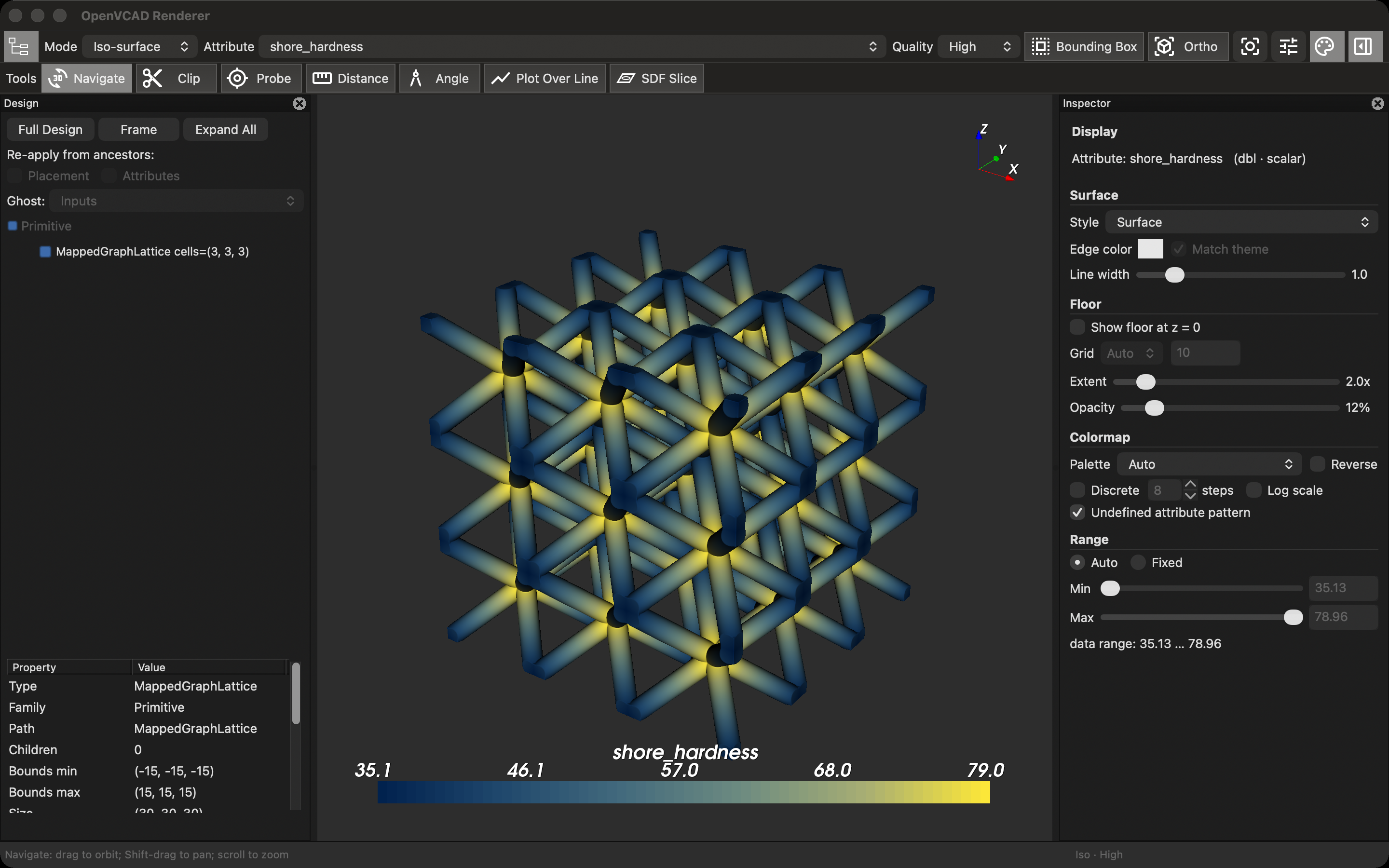
Task: Click the Full Design button
Action: coord(51,130)
